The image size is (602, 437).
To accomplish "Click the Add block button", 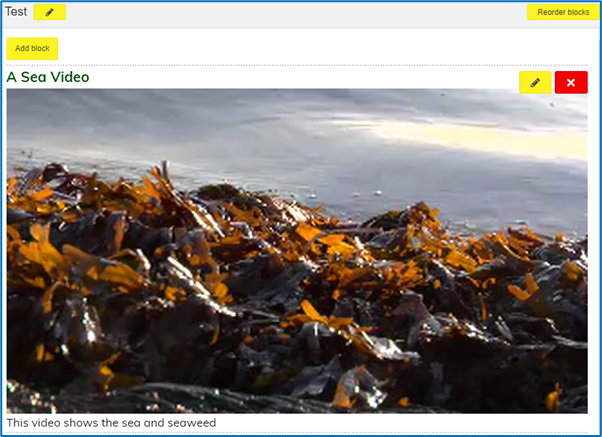I will 32,48.
